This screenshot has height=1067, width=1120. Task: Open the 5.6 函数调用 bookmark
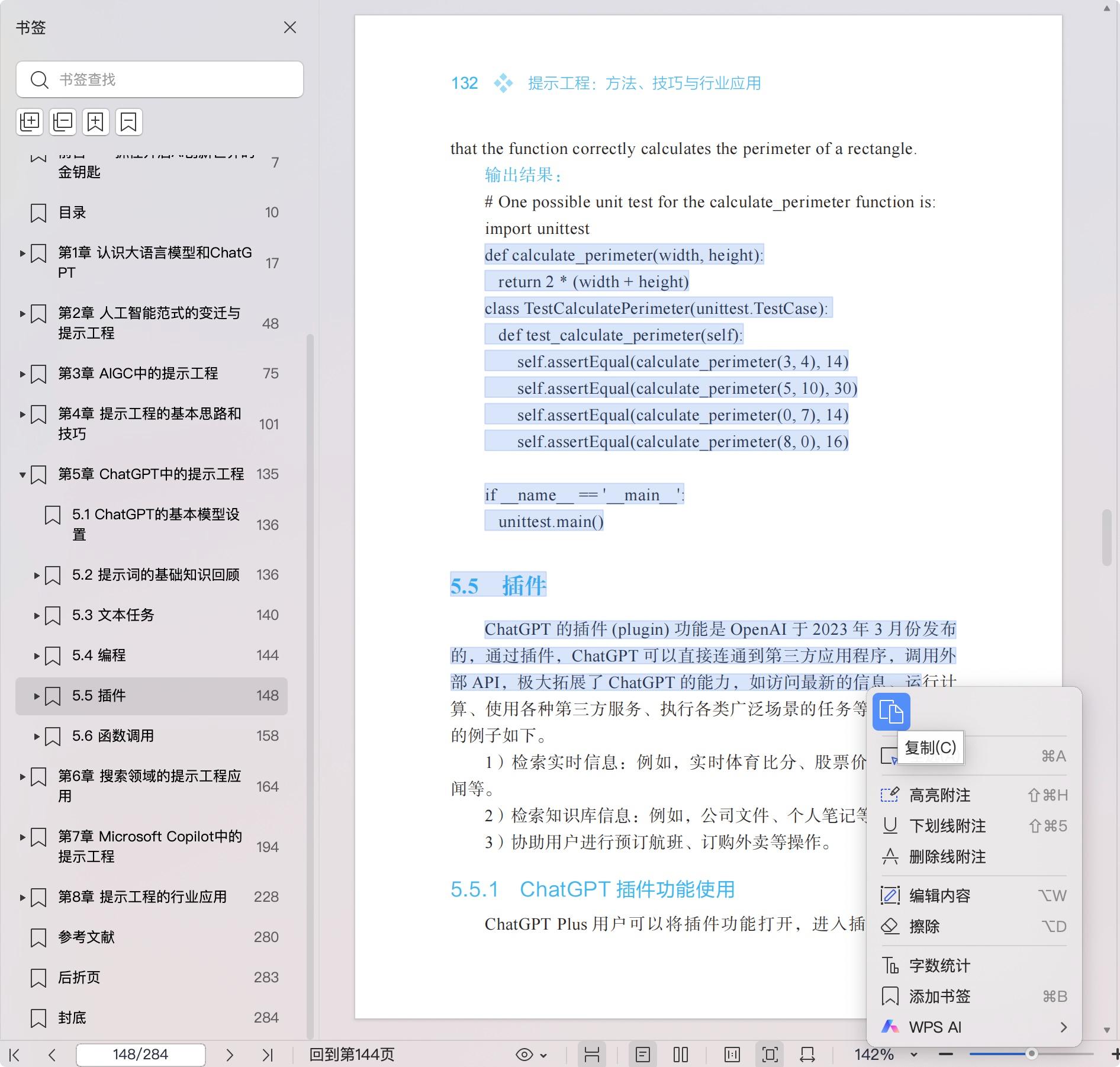coord(113,736)
